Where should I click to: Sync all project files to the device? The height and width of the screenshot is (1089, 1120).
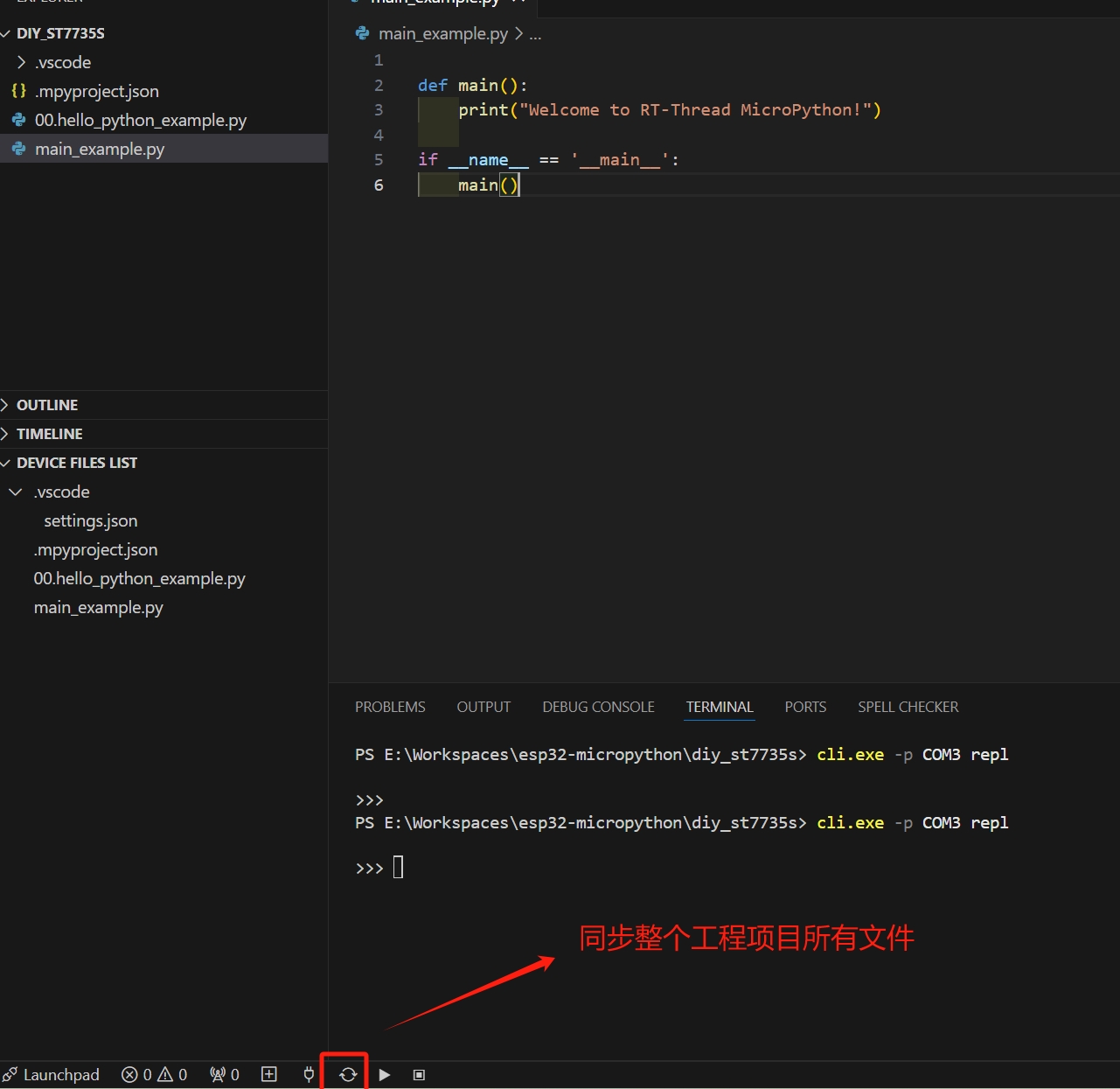coord(347,1074)
